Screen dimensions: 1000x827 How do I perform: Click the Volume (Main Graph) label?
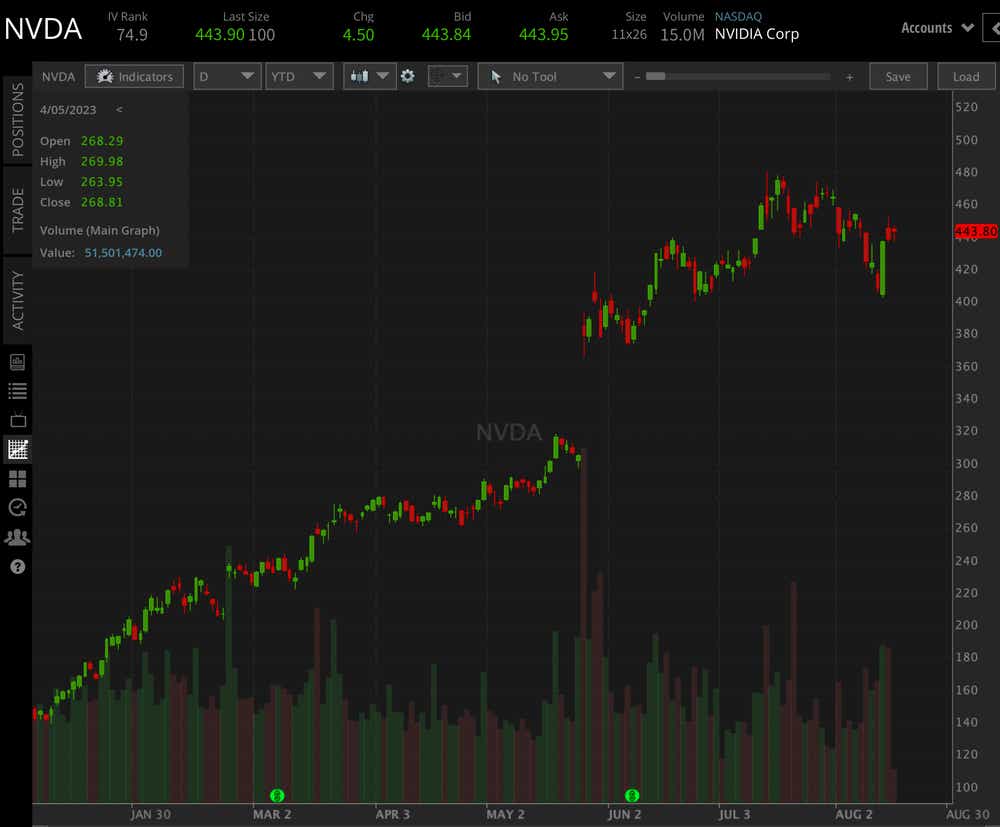(x=99, y=230)
